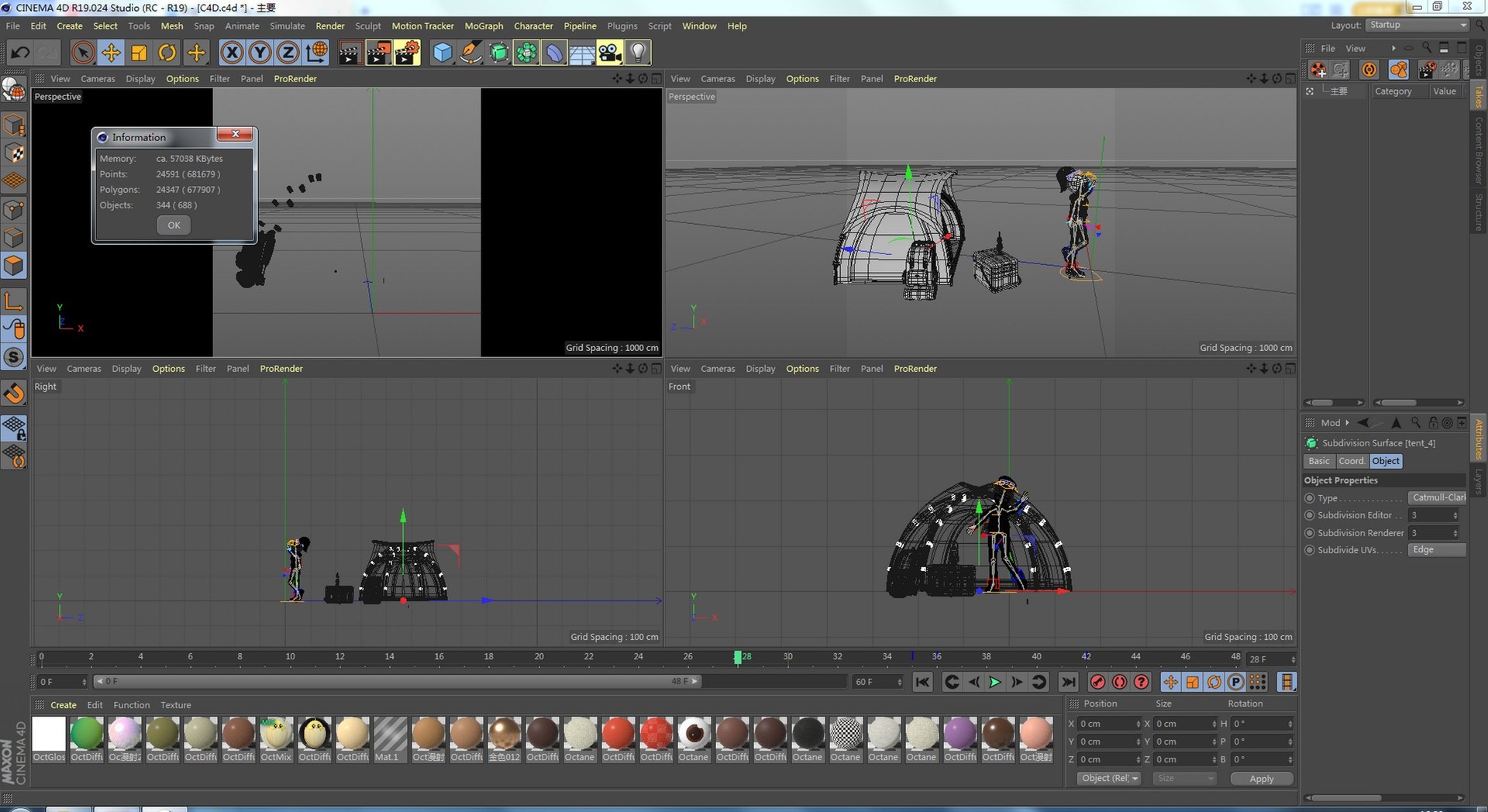1488x812 pixels.
Task: Toggle the Z axis lock
Action: [x=288, y=53]
